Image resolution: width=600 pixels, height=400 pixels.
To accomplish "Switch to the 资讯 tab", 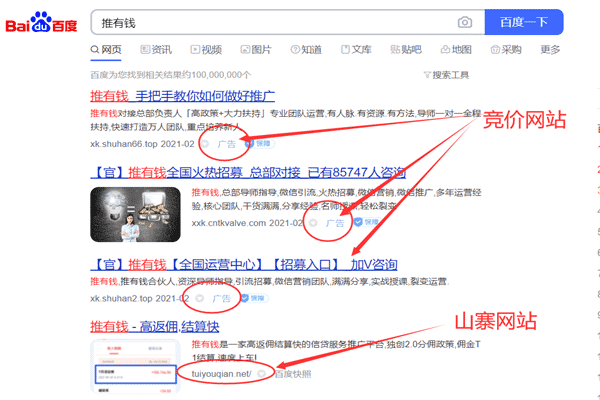I will (156, 50).
